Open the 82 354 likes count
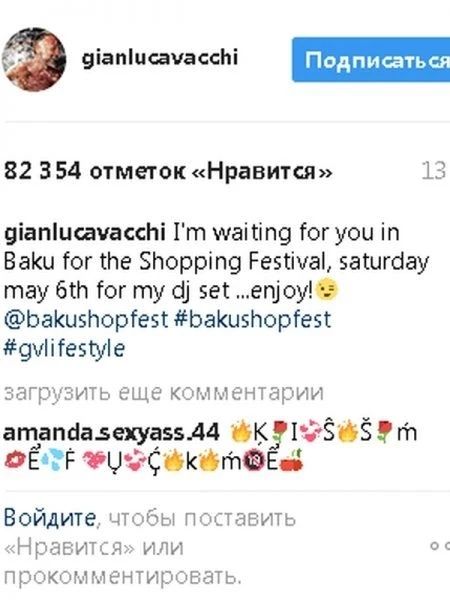Viewport: 450px width, 600px height. point(168,171)
